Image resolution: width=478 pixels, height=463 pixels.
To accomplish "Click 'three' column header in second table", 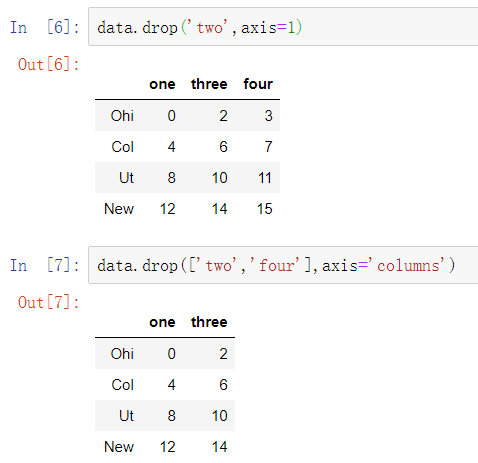I will [209, 322].
